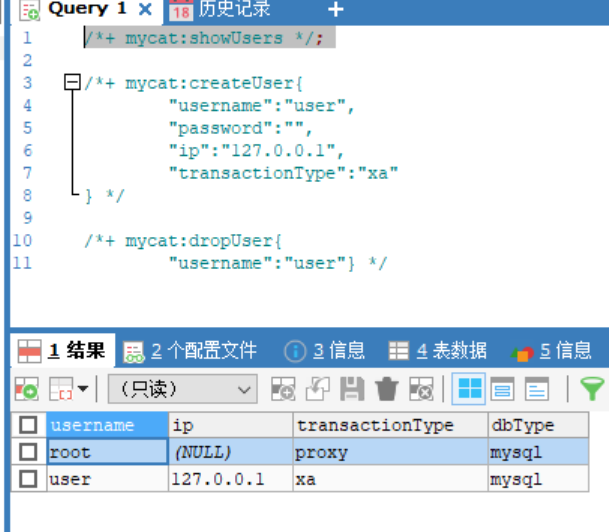Click the mycat:dropUser line in editor

click(183, 241)
